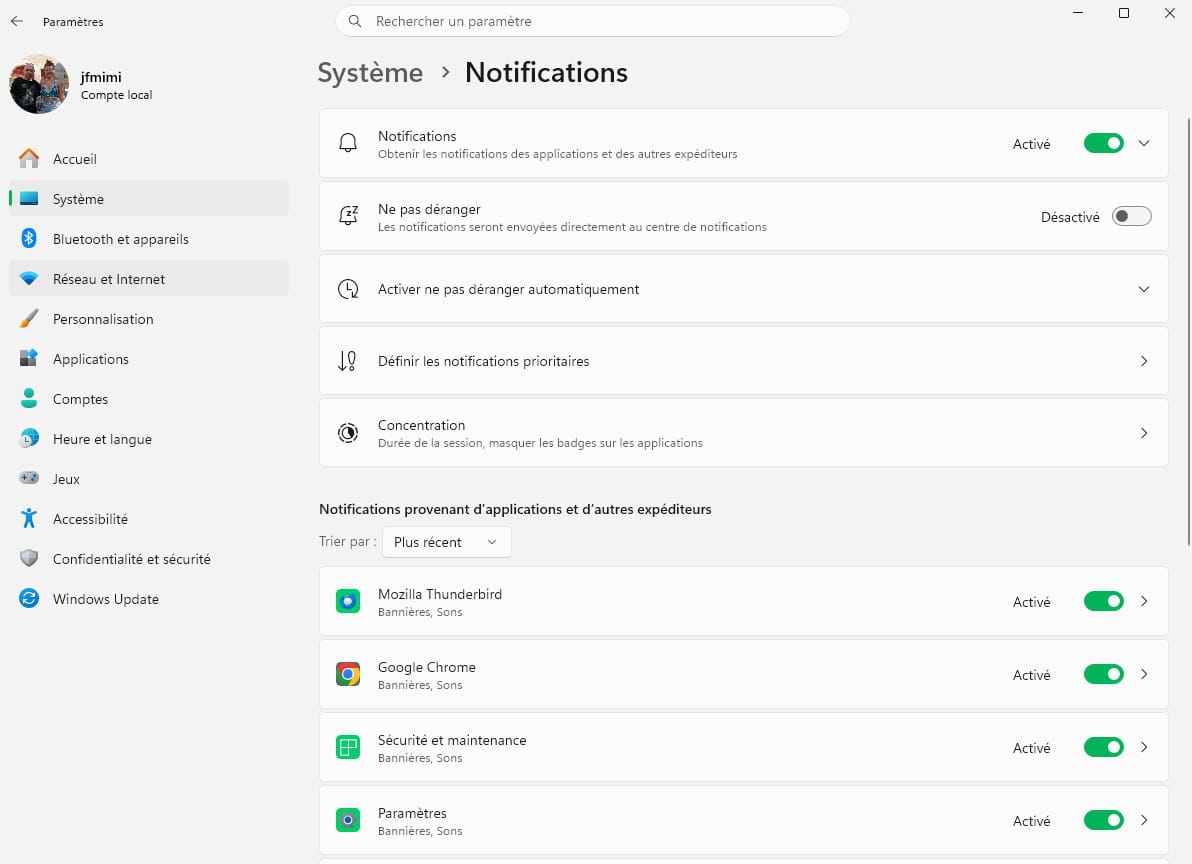Click the Sécurité et maintenance icon

coord(348,747)
